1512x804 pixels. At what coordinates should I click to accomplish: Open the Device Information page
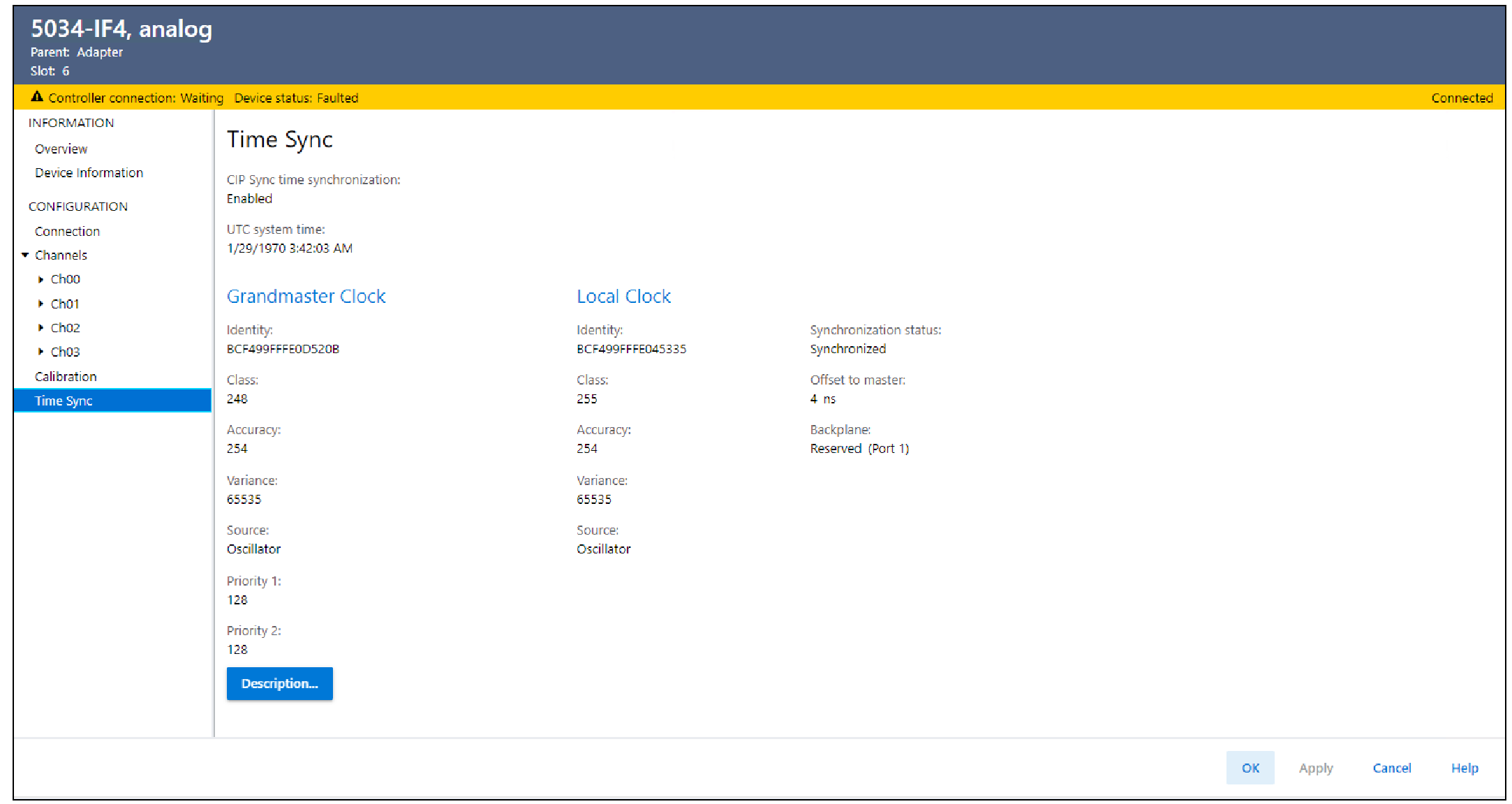click(x=89, y=172)
